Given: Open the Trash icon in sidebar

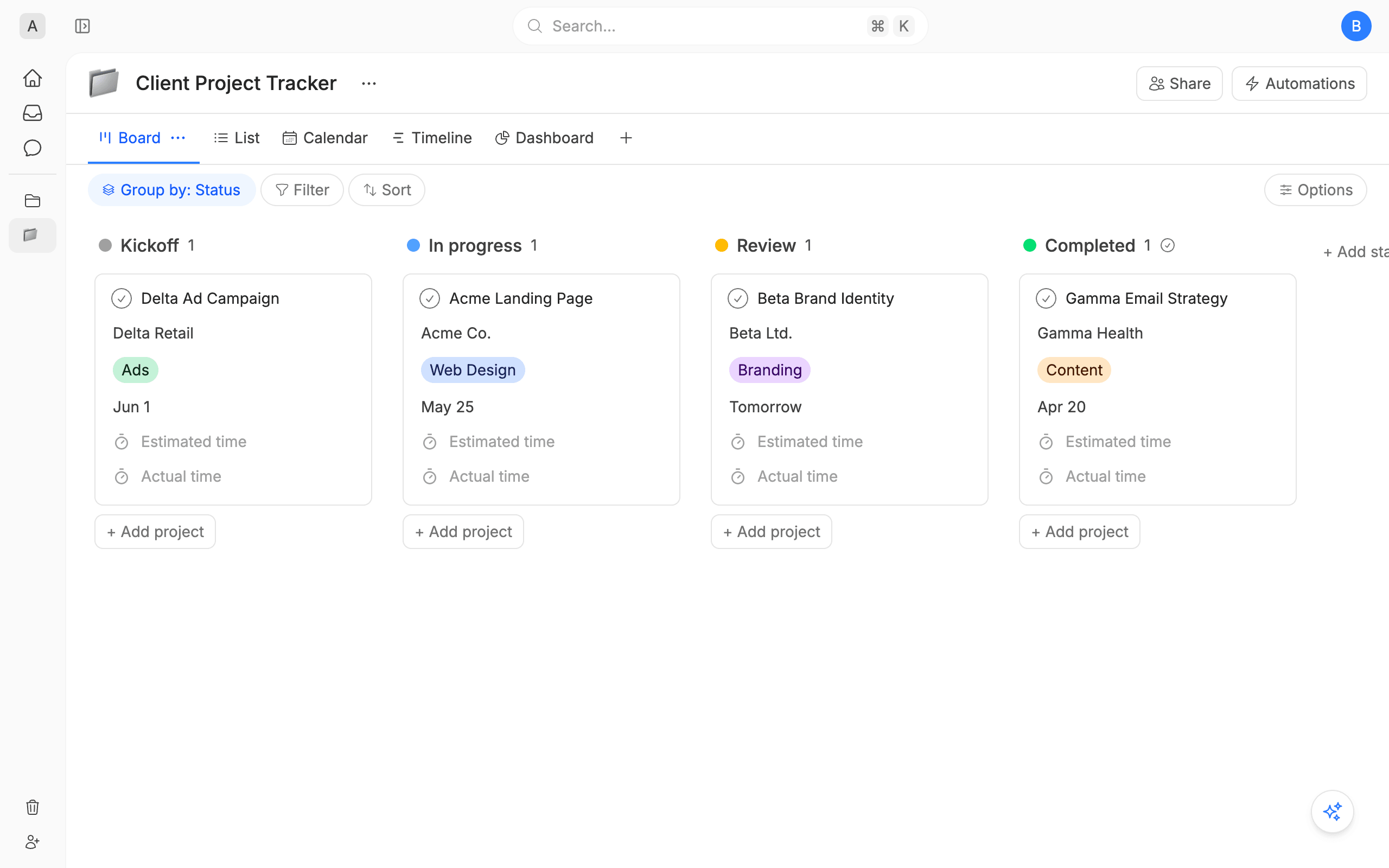Looking at the screenshot, I should 33,807.
